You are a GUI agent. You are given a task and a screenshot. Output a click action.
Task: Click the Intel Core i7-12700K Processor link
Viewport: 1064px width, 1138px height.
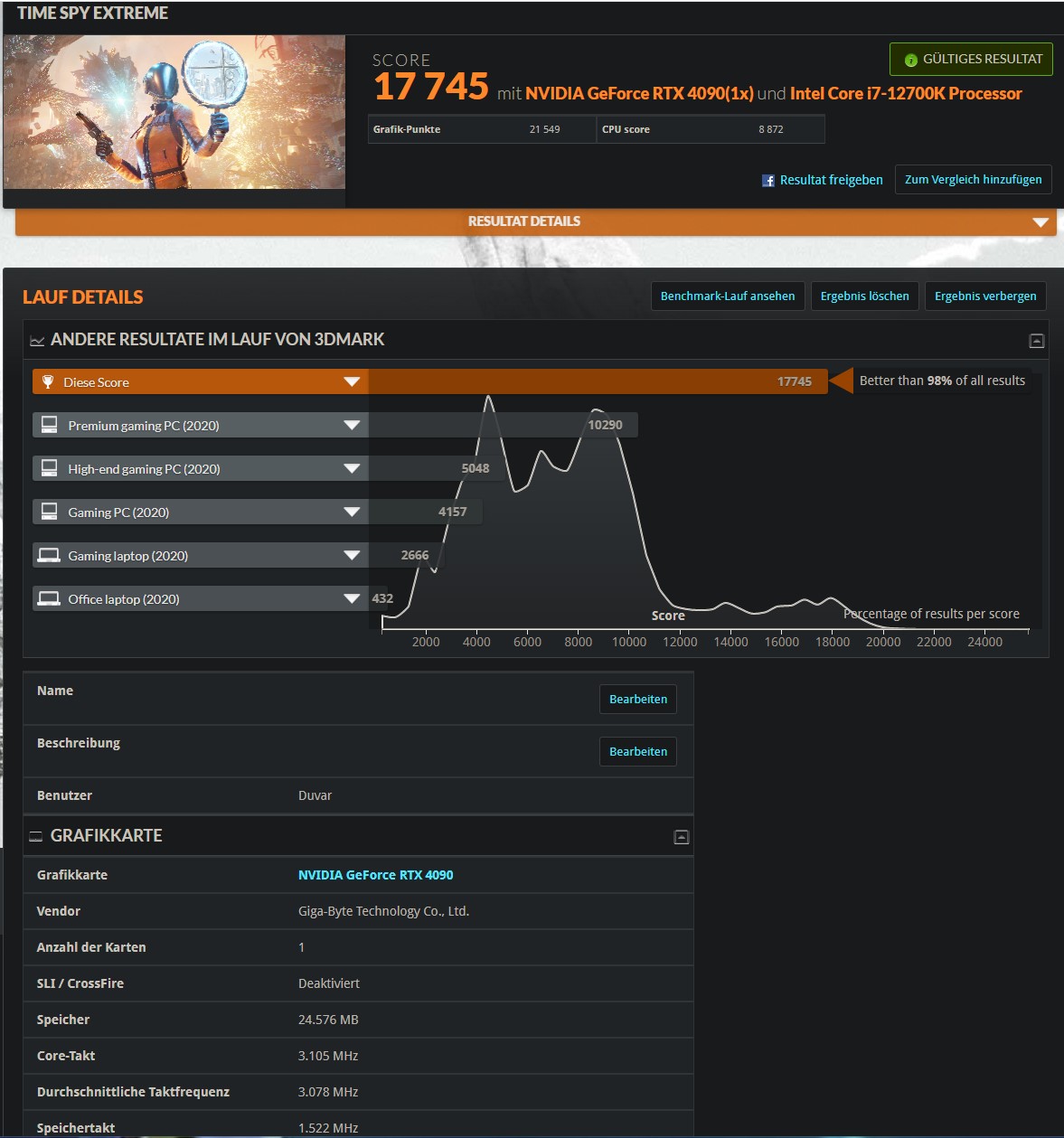[x=906, y=93]
